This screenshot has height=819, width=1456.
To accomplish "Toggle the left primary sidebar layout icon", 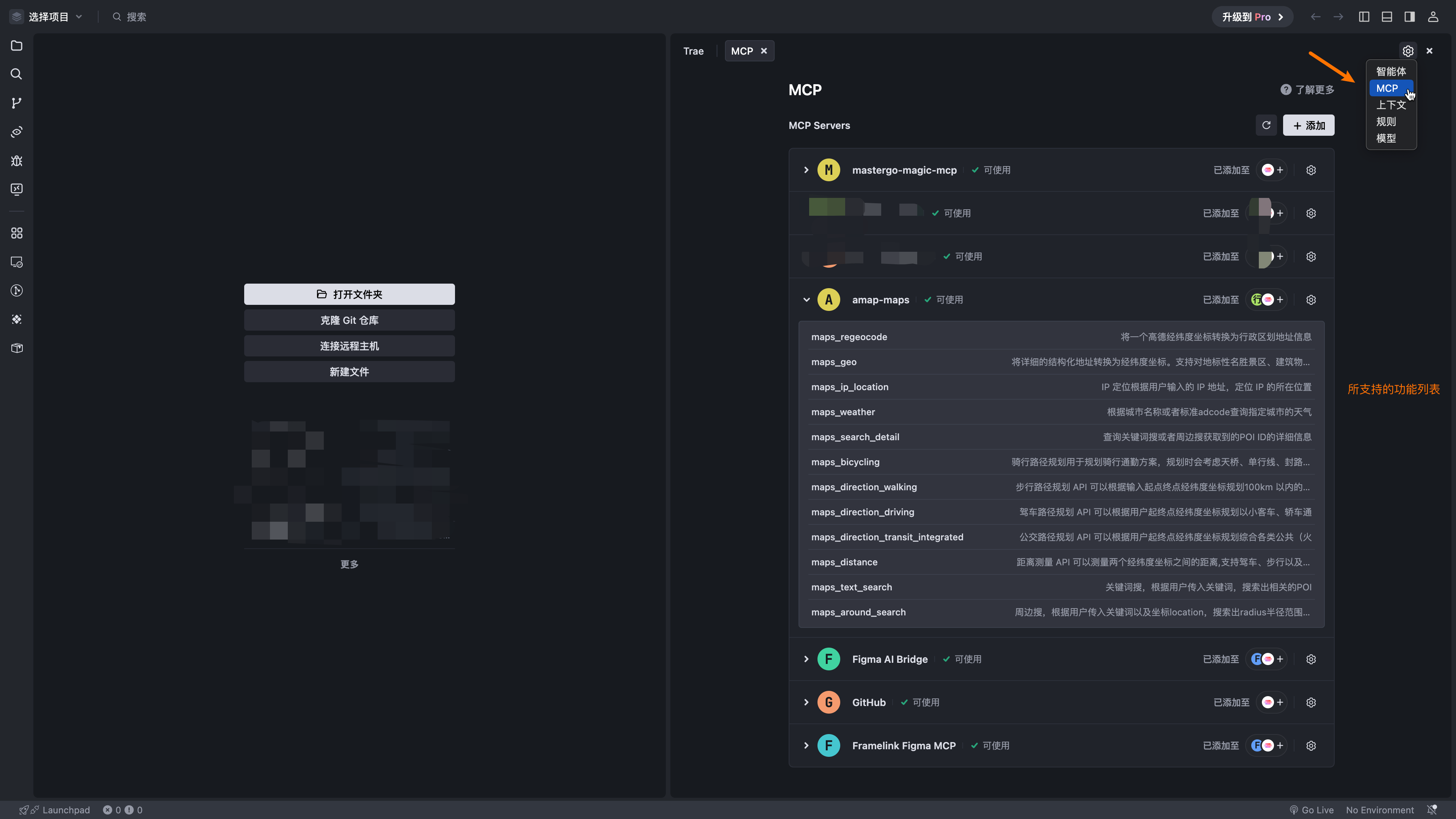I will coord(1364,17).
